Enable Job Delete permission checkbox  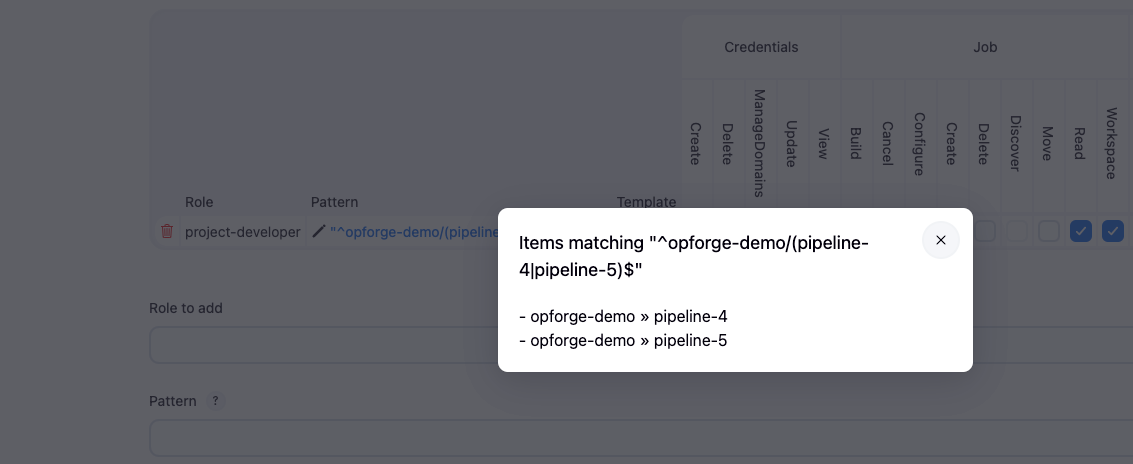pyautogui.click(x=985, y=231)
